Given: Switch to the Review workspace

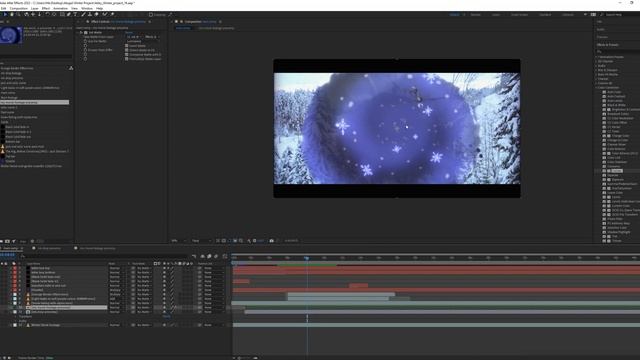Looking at the screenshot, I should 476,15.
